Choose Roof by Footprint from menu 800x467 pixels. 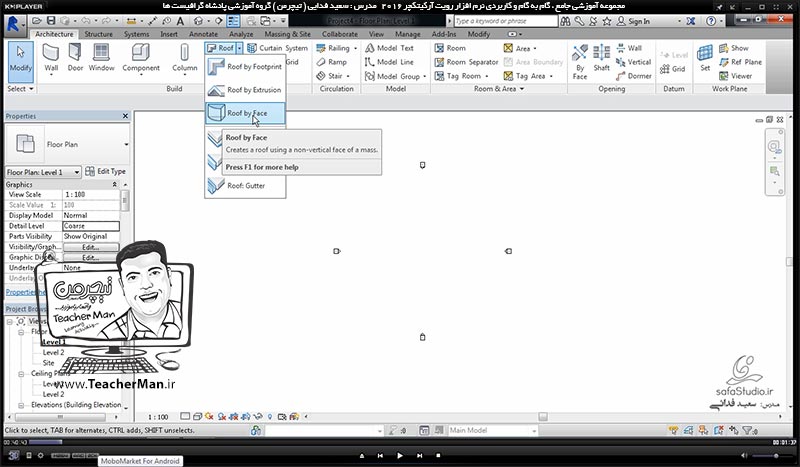tap(245, 67)
